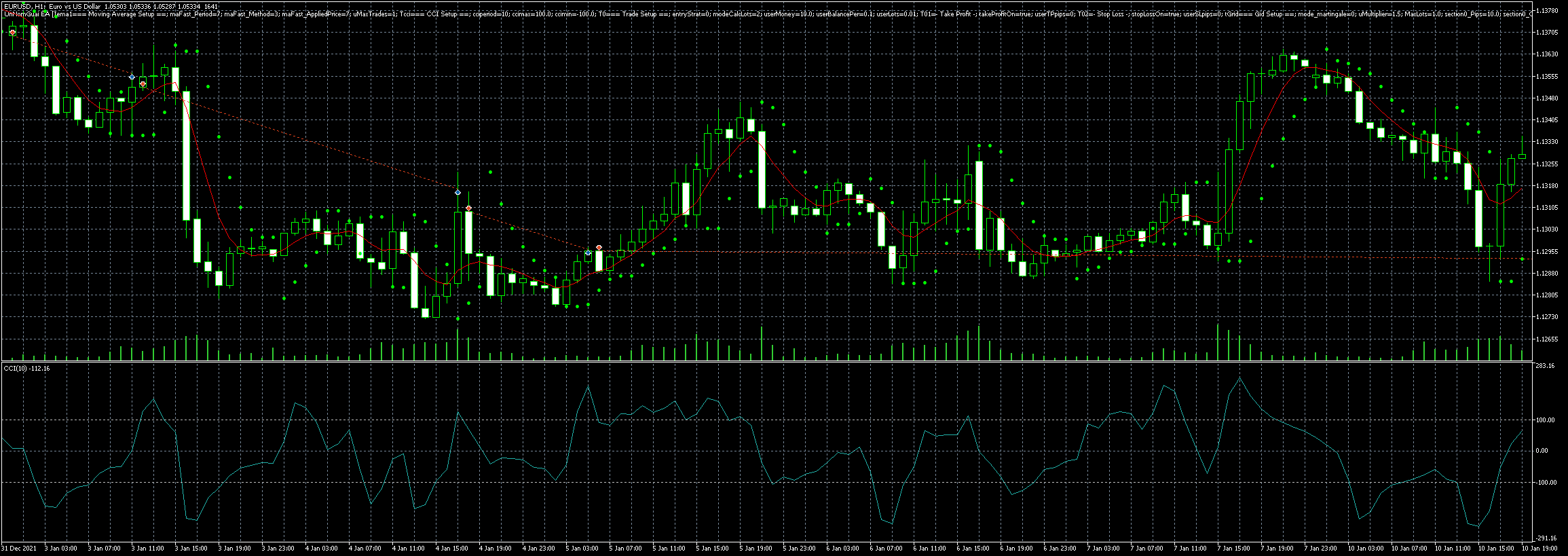Click the red trade arrow after 3 Jan 11:00
Viewport: 1568px width, 556px height.
143,84
